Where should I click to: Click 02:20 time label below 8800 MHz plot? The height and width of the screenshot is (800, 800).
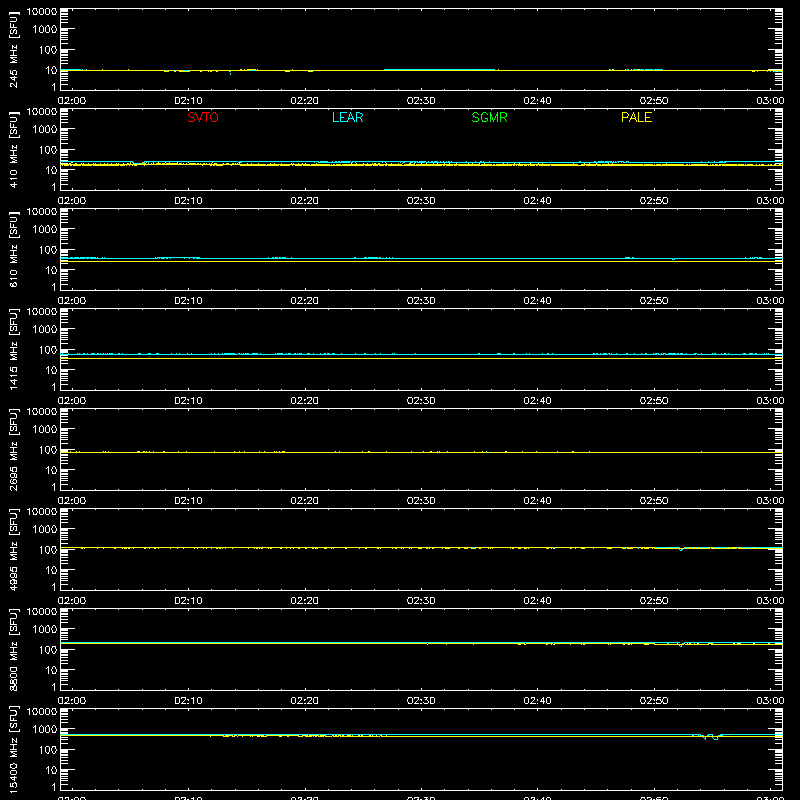[305, 701]
